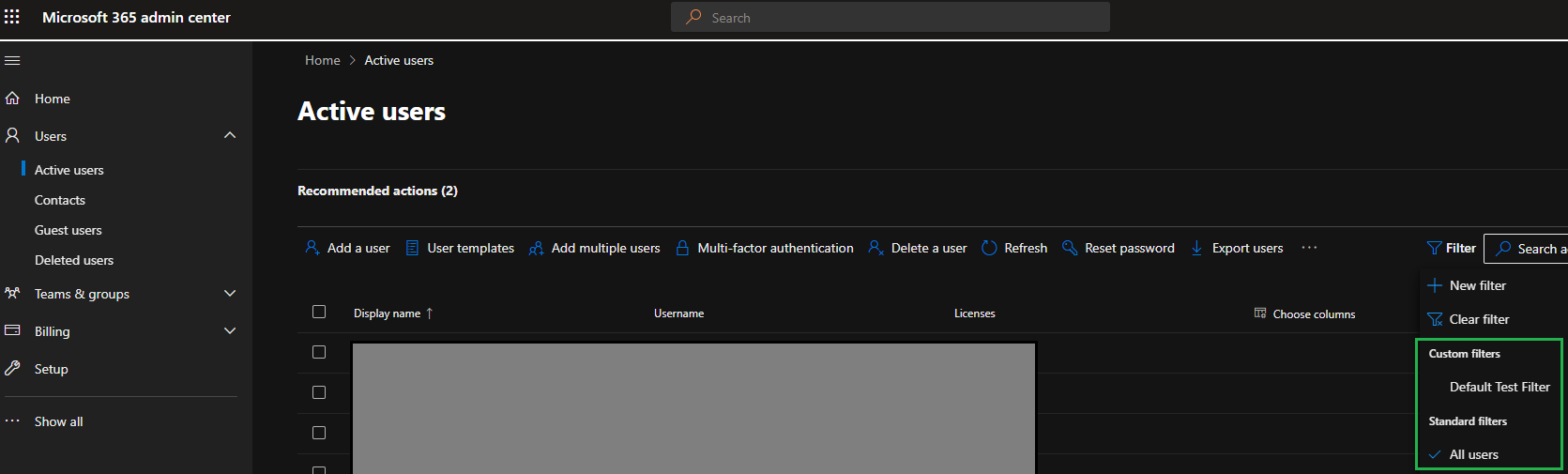The image size is (1568, 474).
Task: Collapse the Users section chevron
Action: (x=230, y=135)
